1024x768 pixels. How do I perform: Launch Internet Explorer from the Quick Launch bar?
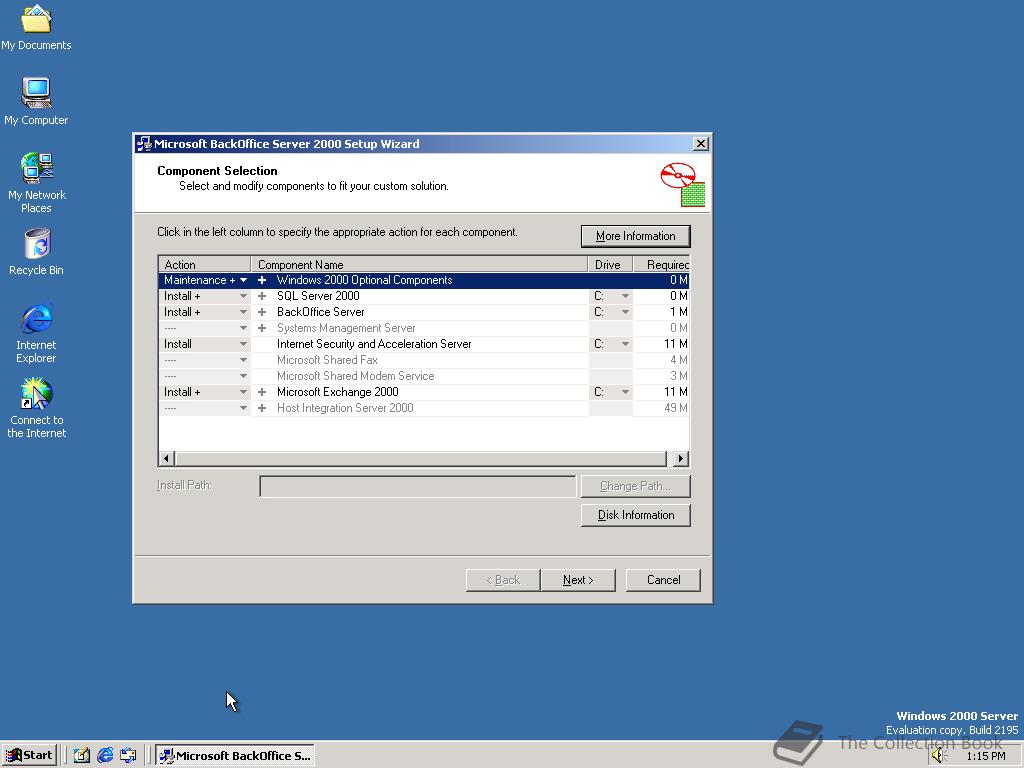(x=104, y=755)
